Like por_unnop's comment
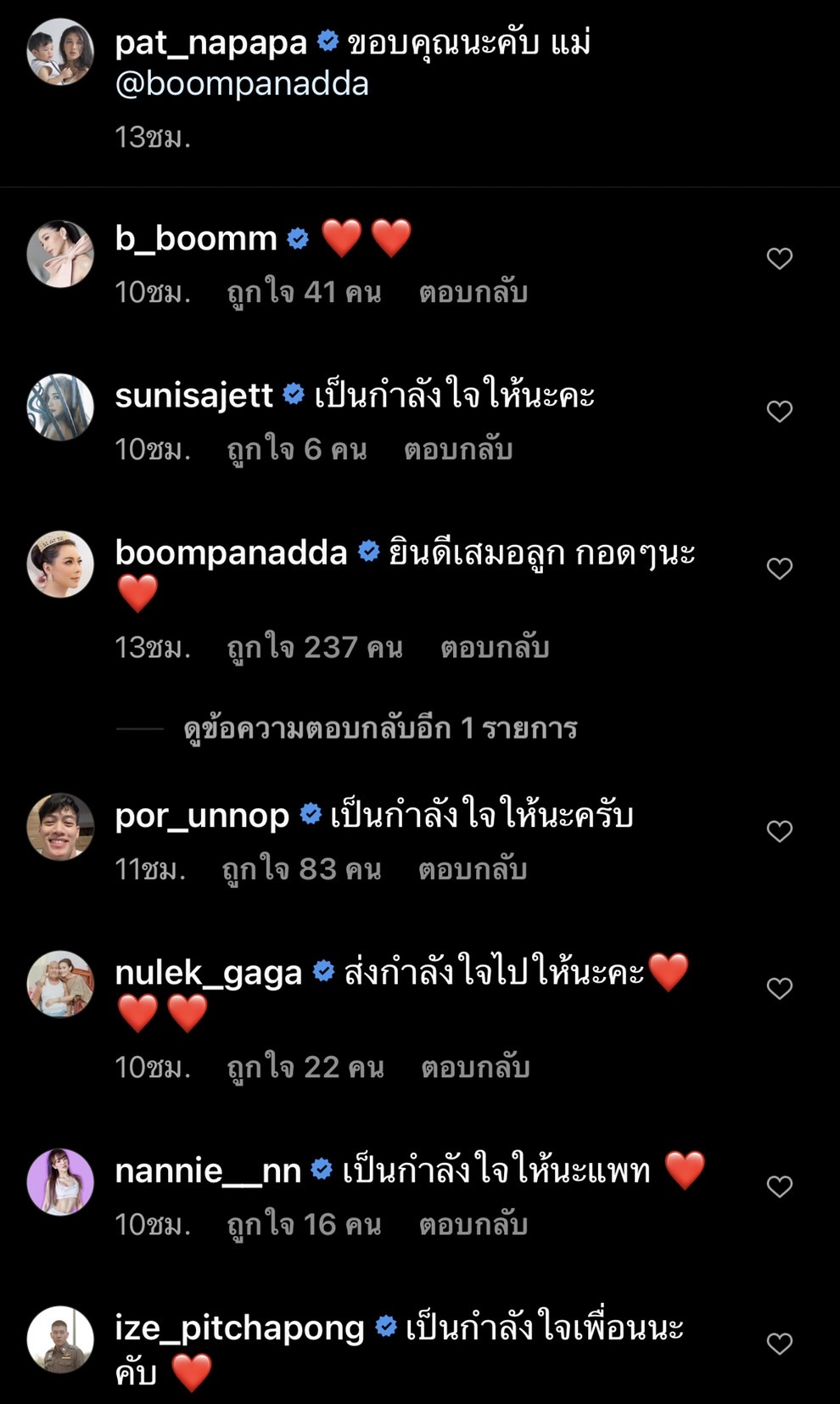 pyautogui.click(x=779, y=831)
